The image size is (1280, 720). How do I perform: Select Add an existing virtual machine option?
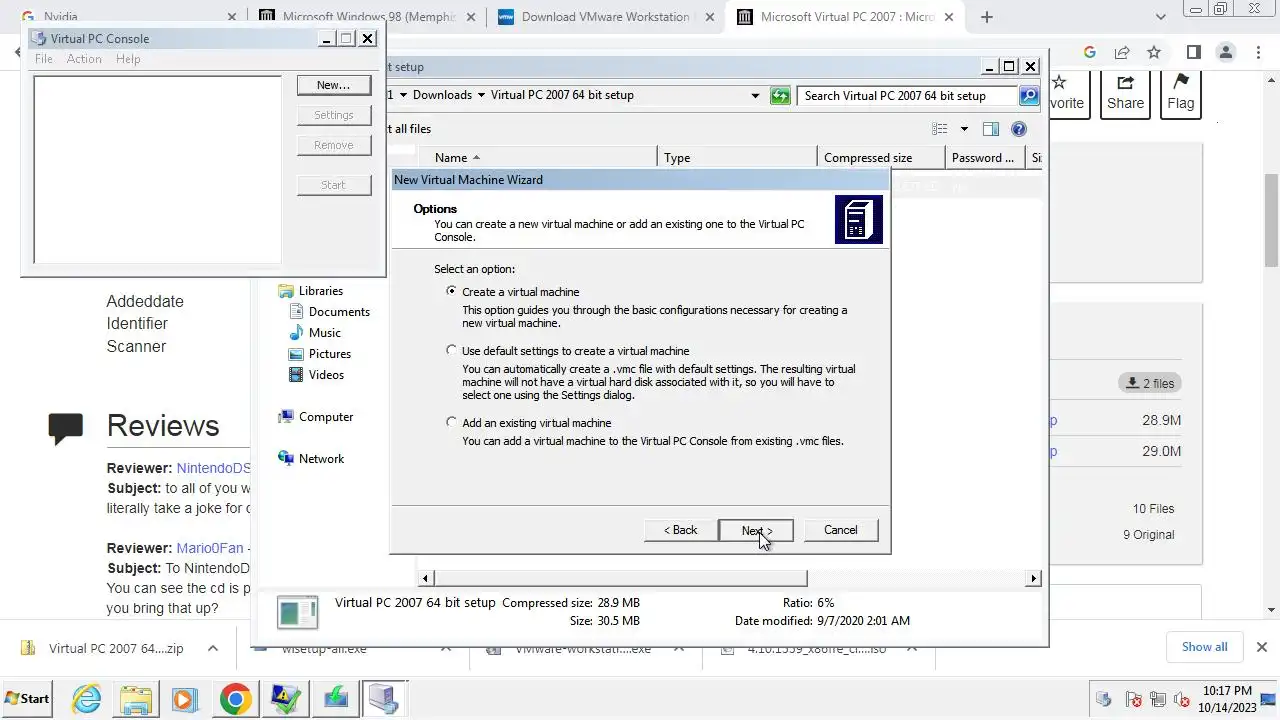point(452,423)
